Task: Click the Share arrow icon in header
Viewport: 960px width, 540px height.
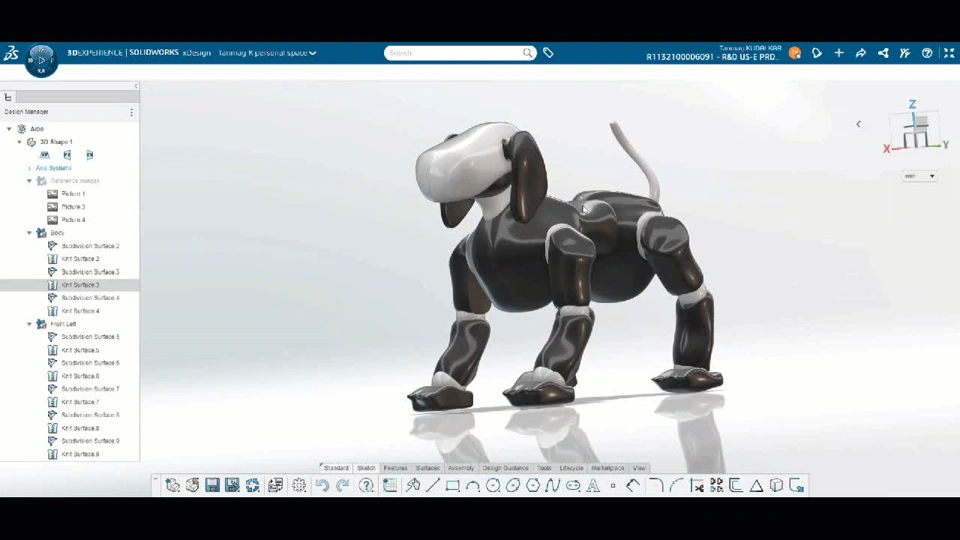Action: click(861, 53)
